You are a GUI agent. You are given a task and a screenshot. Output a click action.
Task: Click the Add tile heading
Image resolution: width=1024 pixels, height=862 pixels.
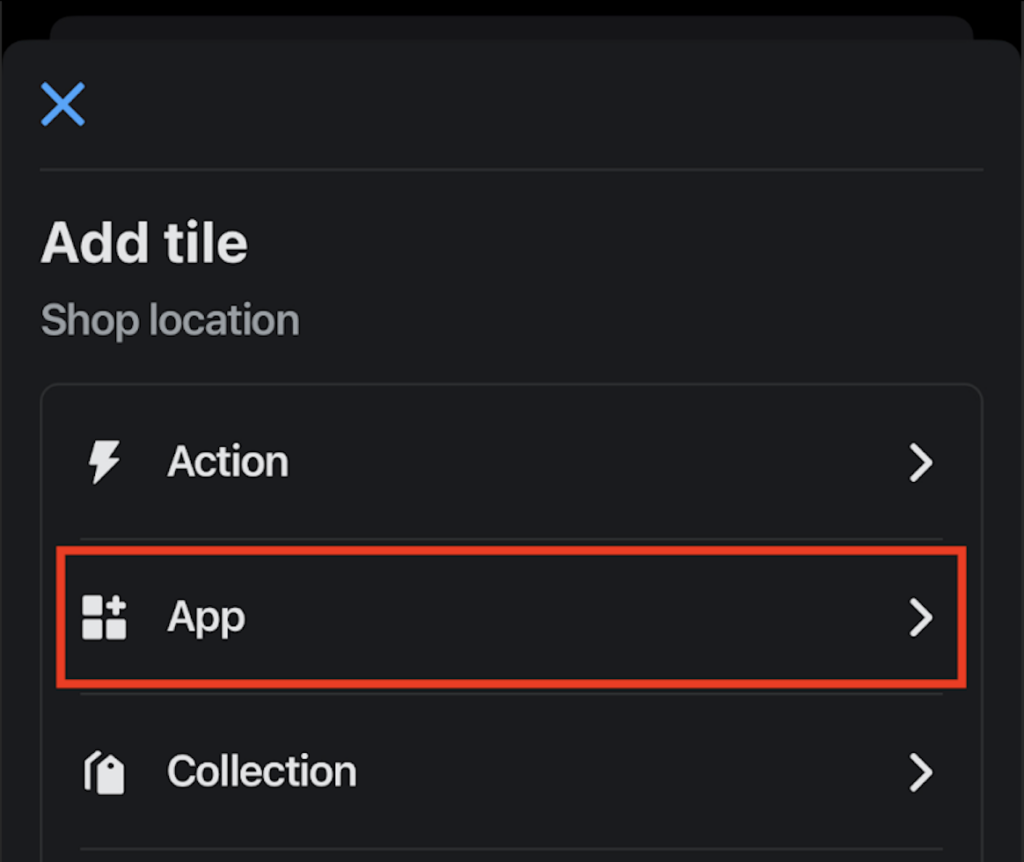(x=144, y=242)
